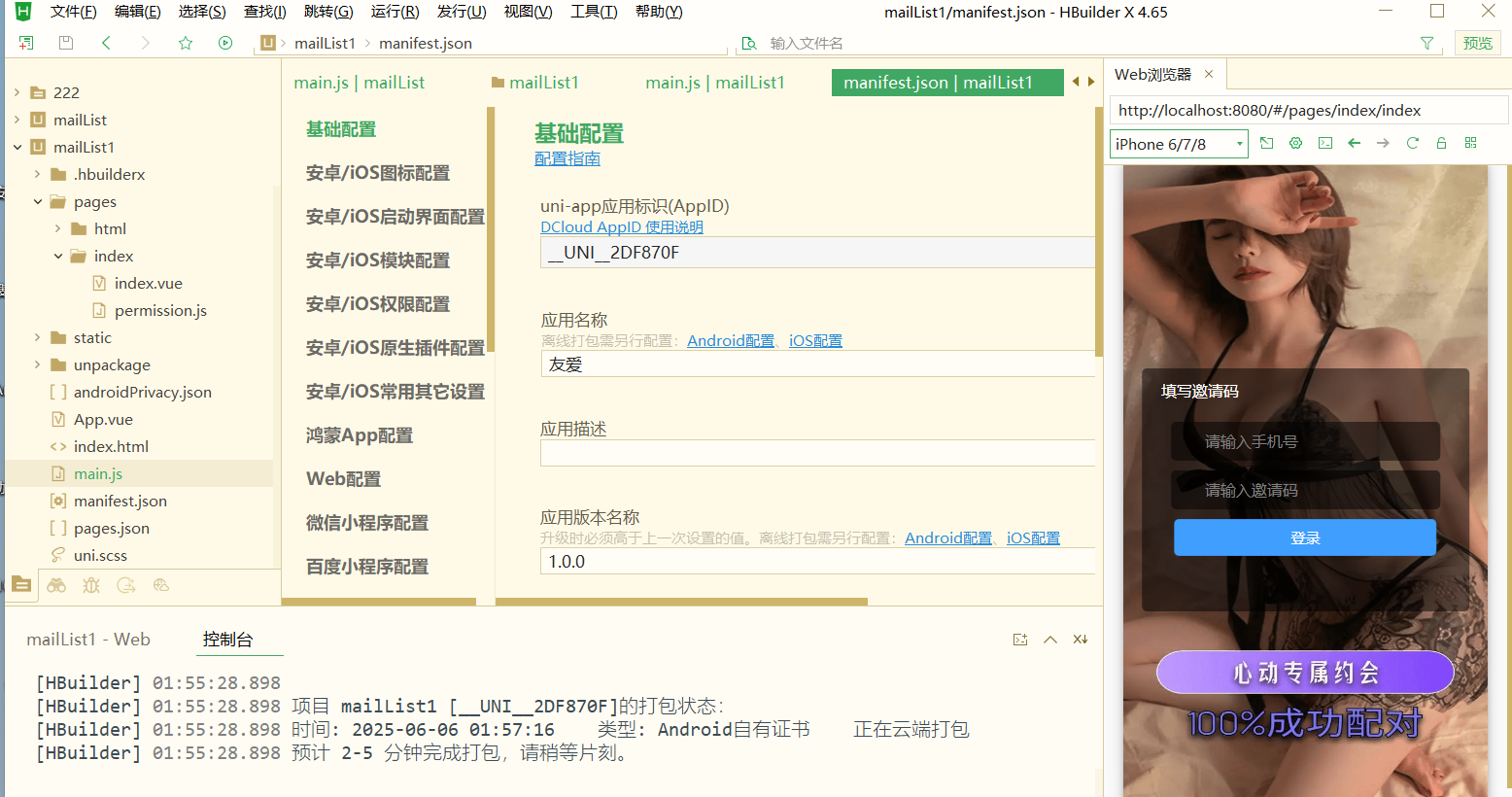The height and width of the screenshot is (797, 1512).
Task: Open browser devtools settings gear icon
Action: click(1296, 143)
